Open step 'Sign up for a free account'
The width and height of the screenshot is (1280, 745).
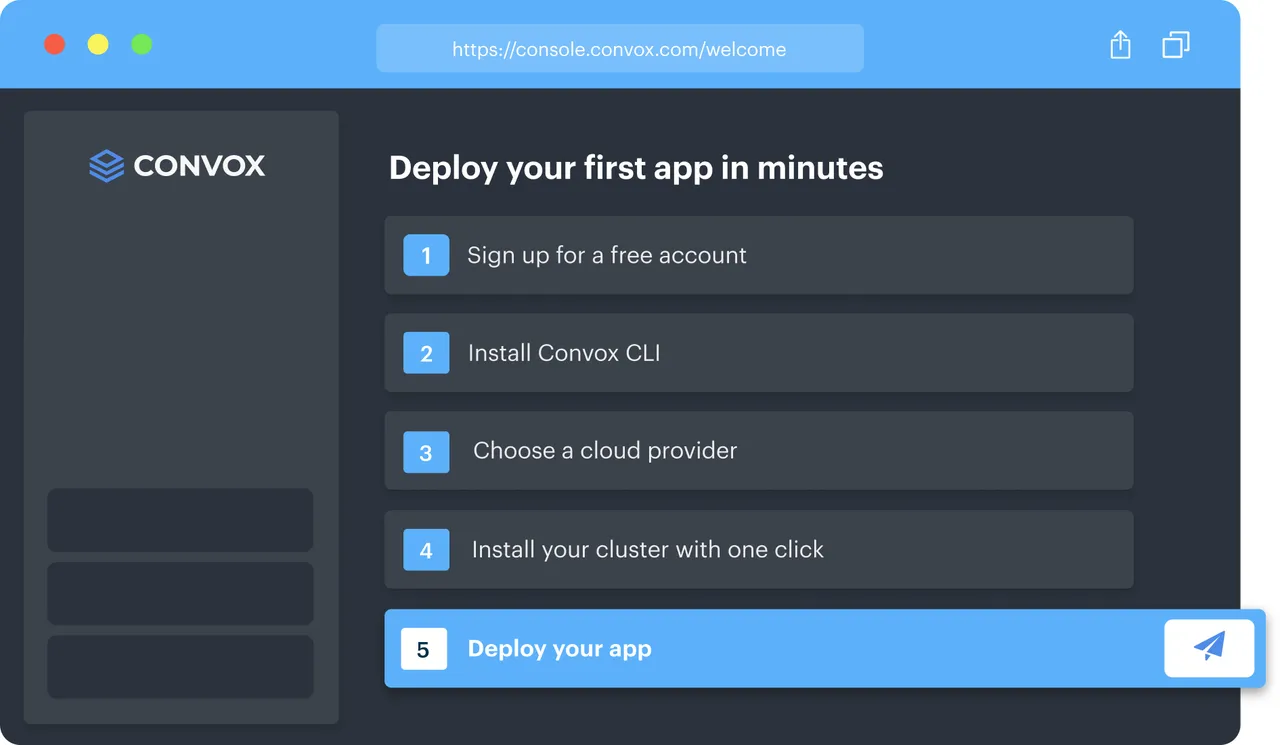click(x=759, y=255)
